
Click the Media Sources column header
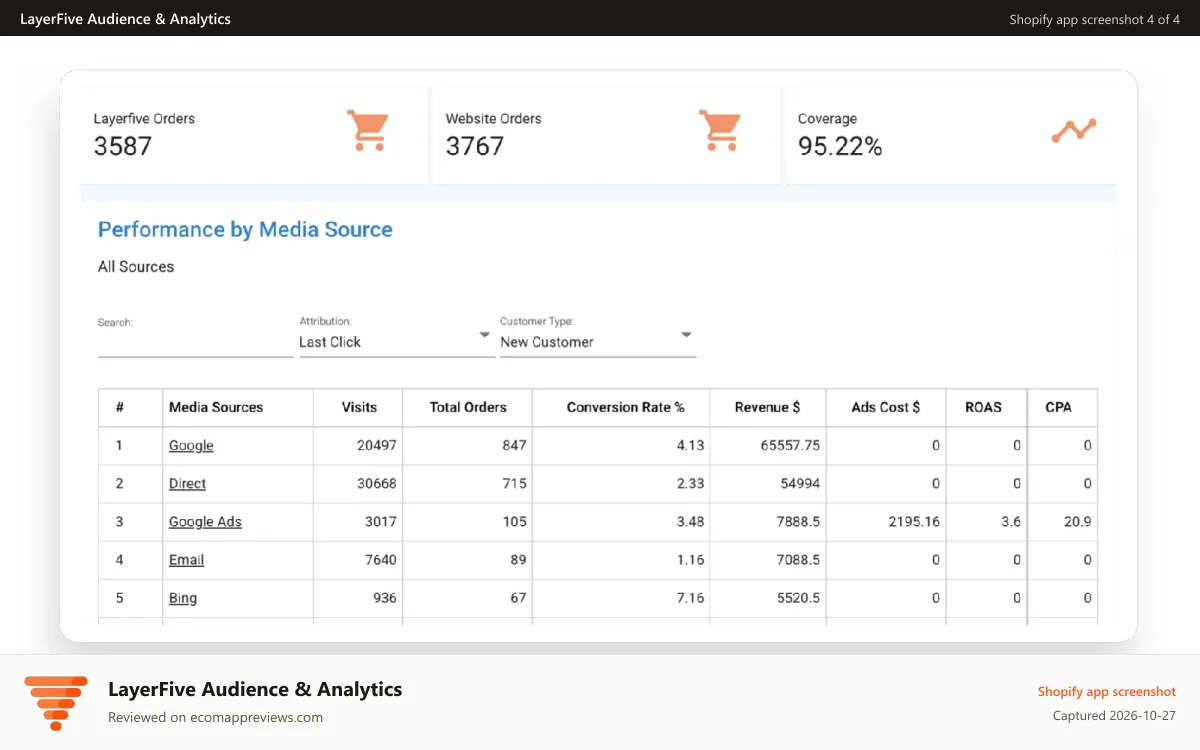238,408
